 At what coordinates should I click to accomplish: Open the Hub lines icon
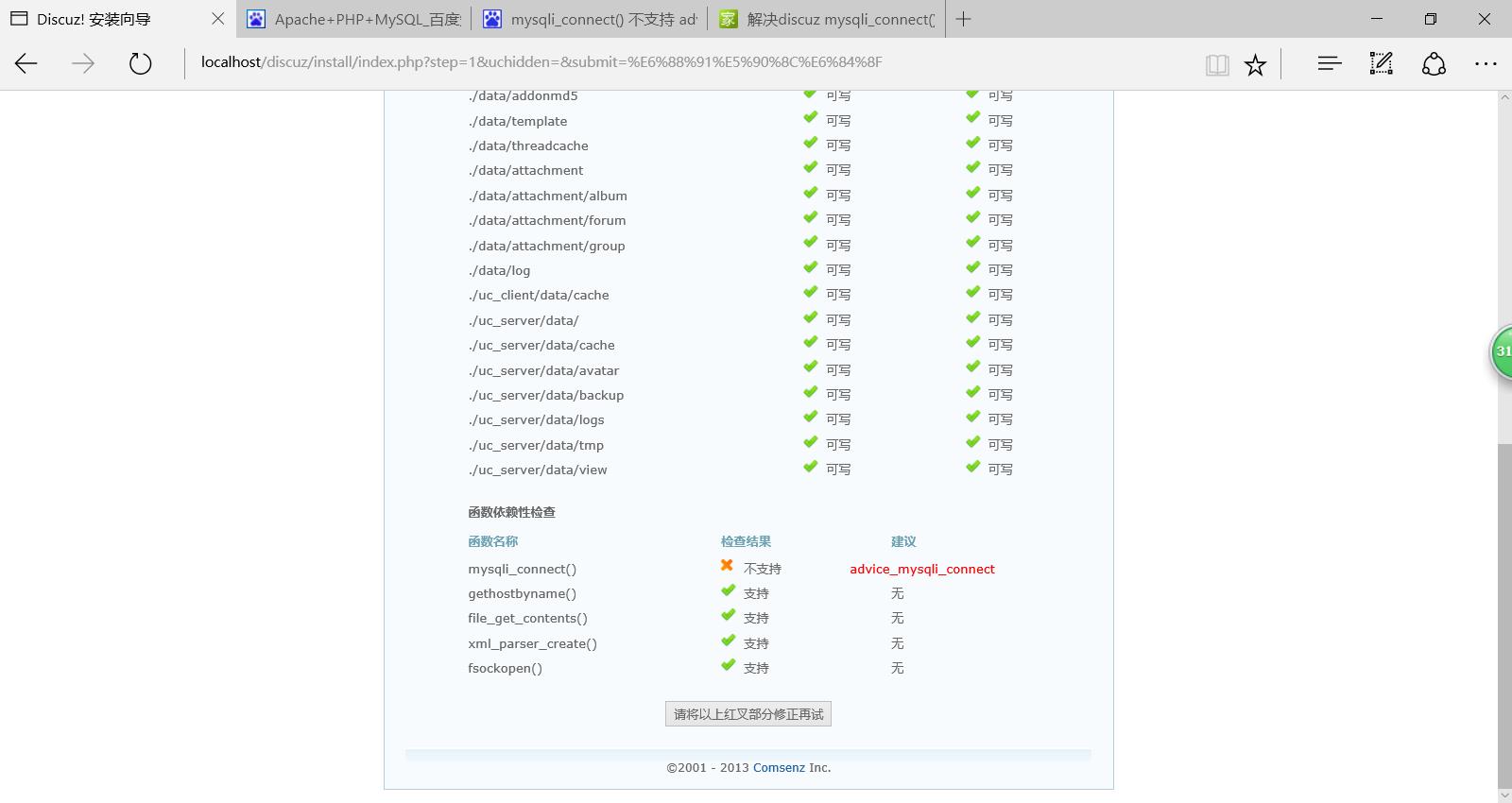click(x=1330, y=63)
